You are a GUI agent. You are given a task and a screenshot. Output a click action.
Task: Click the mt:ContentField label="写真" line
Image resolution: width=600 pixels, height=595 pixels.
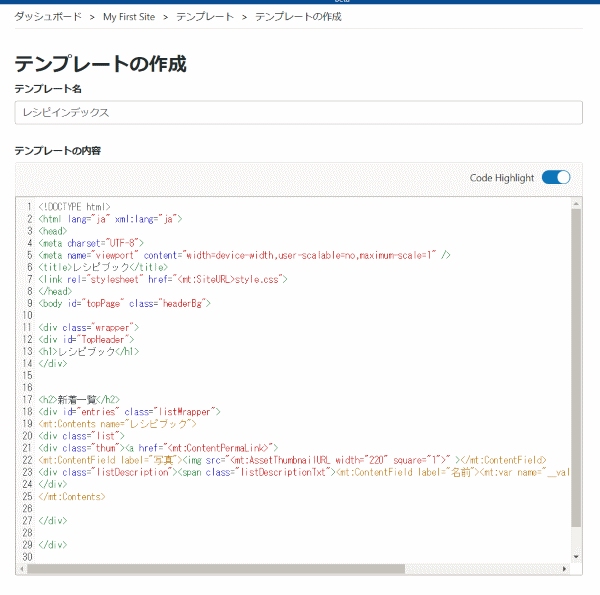(292, 460)
